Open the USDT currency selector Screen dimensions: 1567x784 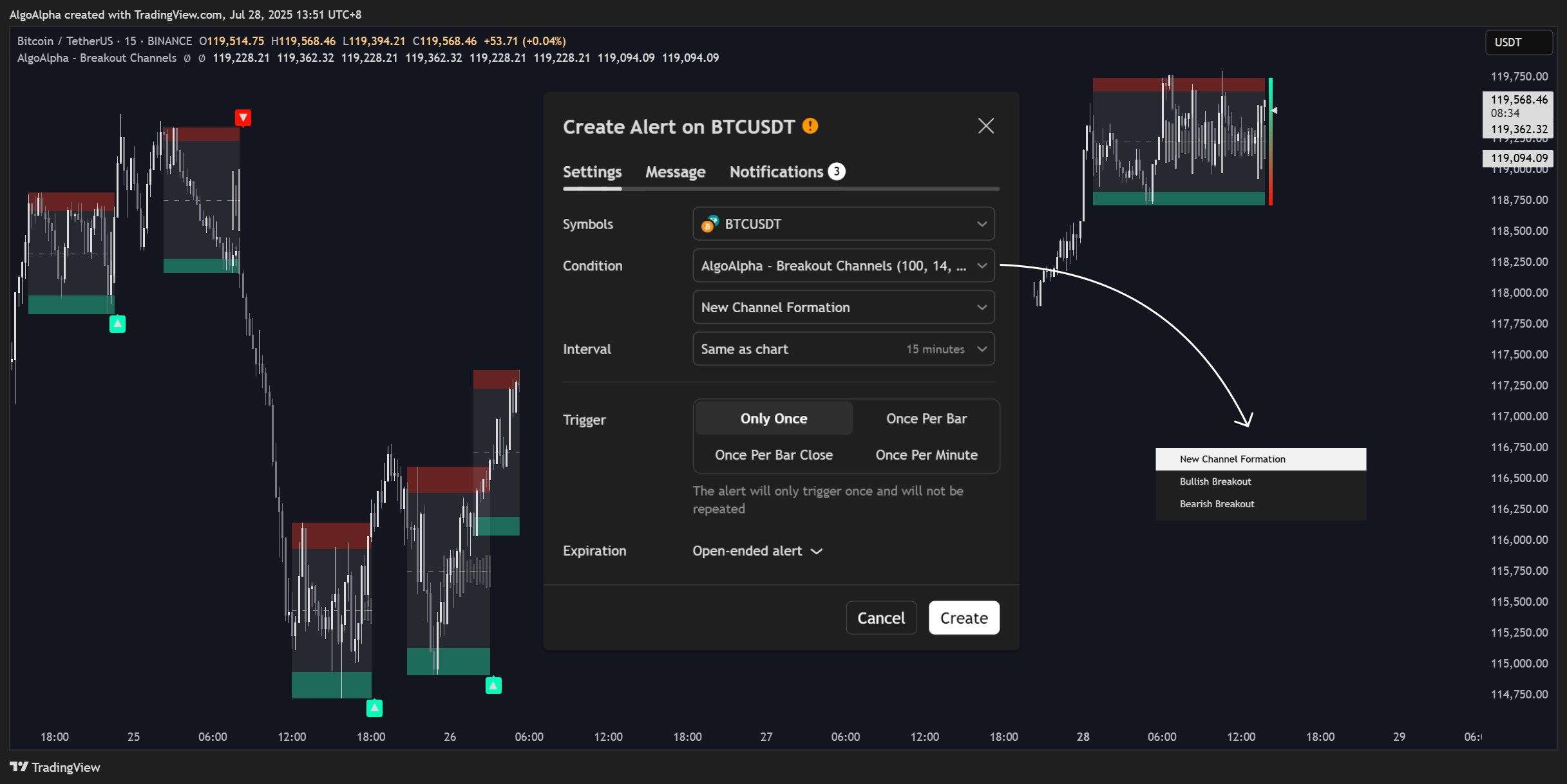point(1518,42)
